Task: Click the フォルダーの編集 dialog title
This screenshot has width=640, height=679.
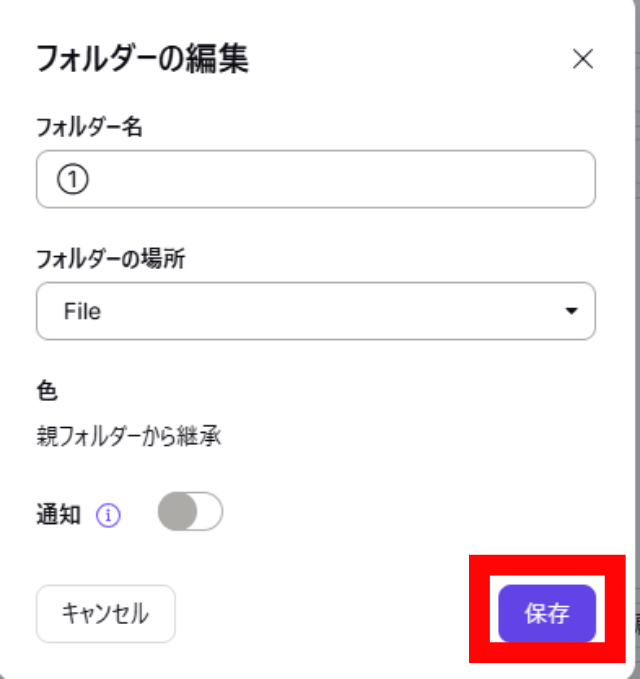Action: 142,59
